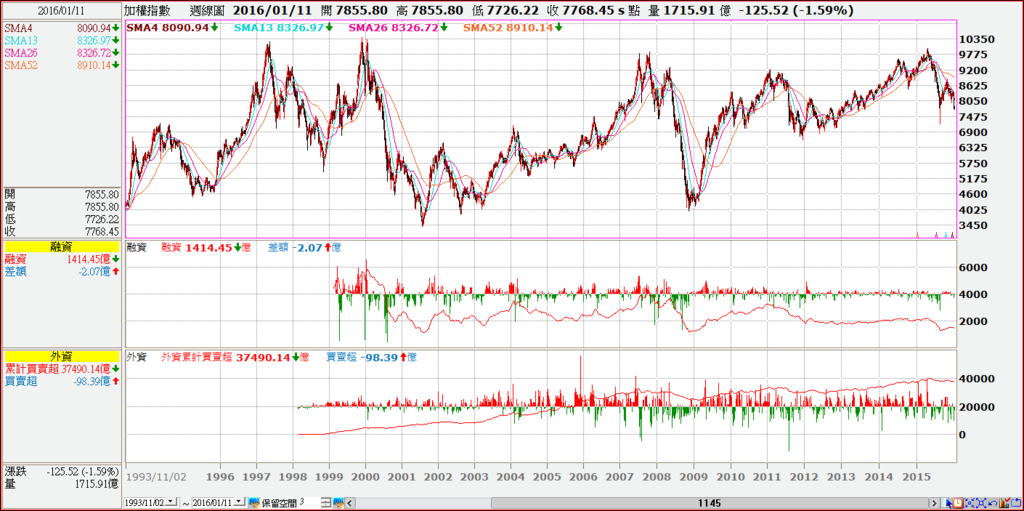Click SMA13 8326.97 in the side panel

tap(60, 41)
